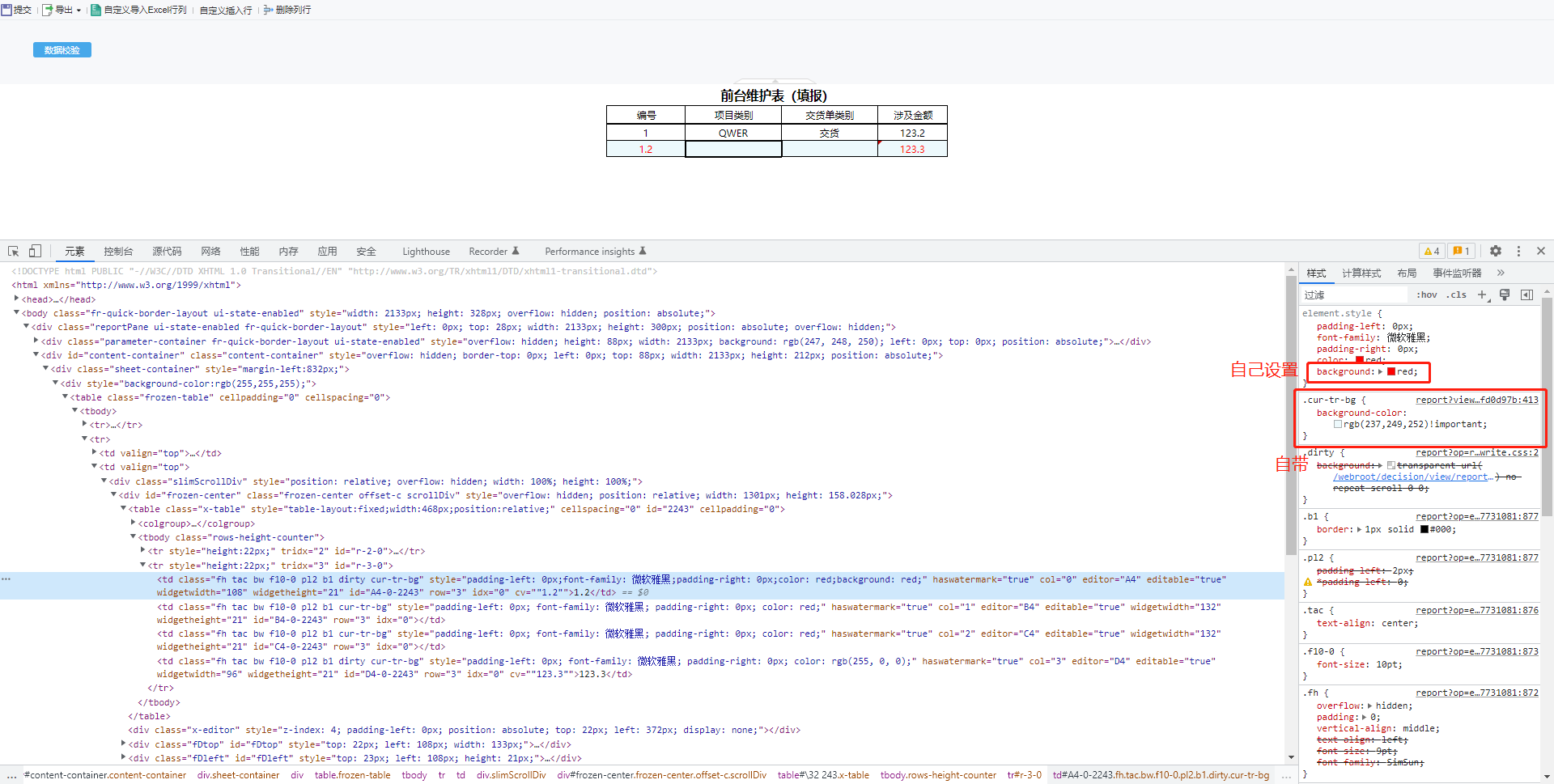The width and height of the screenshot is (1554, 784).
Task: Open the DevTools three-dot customize menu
Action: [x=1518, y=252]
